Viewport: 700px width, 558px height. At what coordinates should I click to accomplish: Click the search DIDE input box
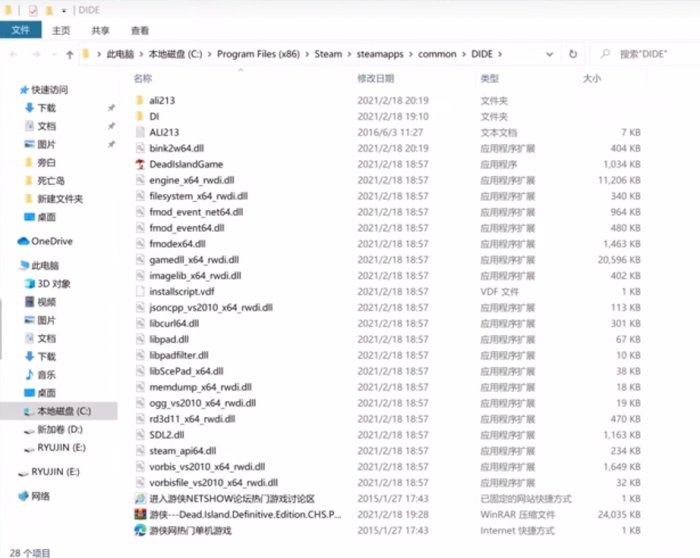pos(647,54)
